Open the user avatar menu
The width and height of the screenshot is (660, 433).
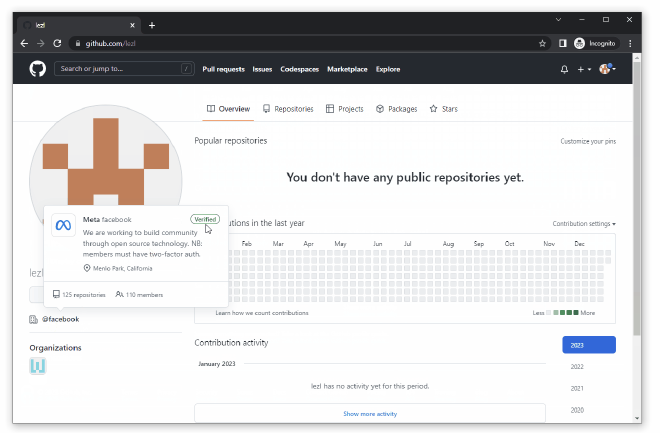(x=607, y=69)
